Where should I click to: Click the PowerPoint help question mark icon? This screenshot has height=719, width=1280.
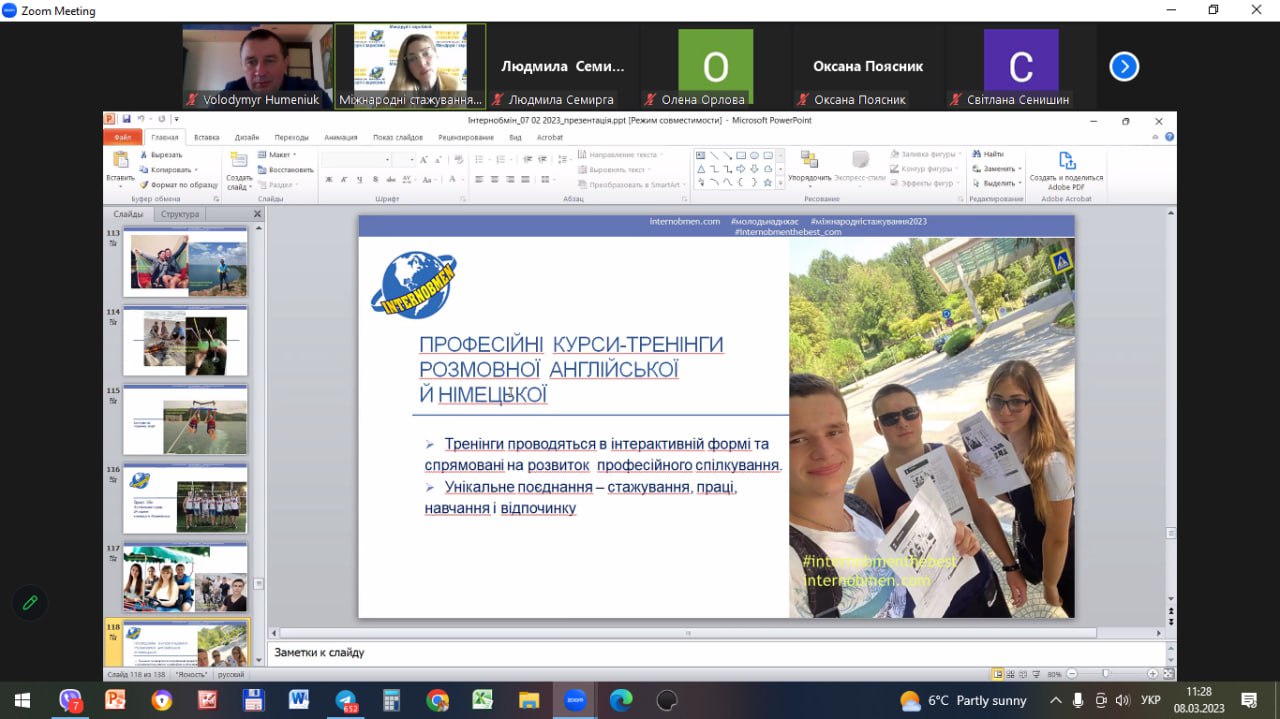click(x=1169, y=137)
